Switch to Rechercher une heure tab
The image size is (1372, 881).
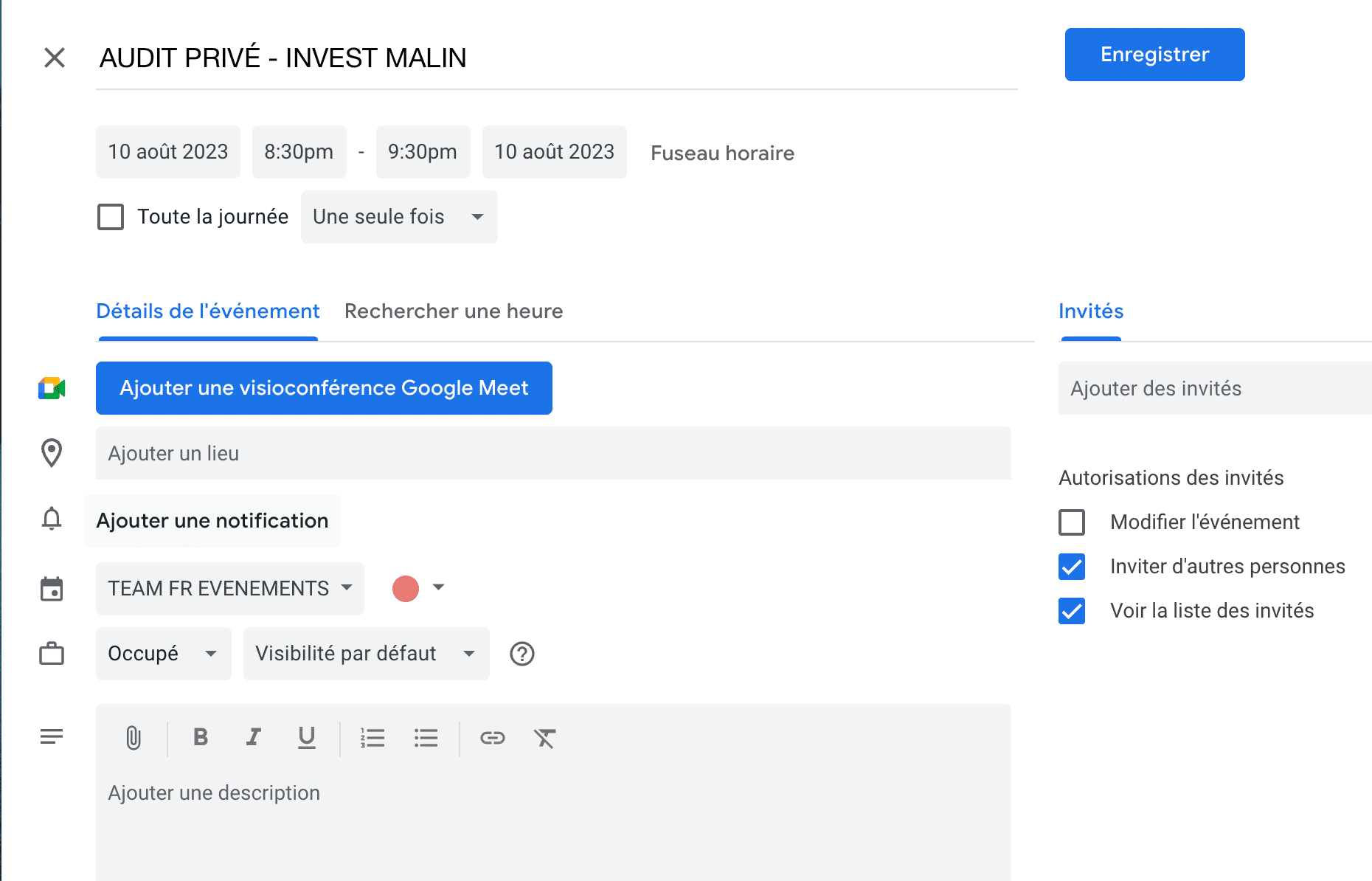454,311
